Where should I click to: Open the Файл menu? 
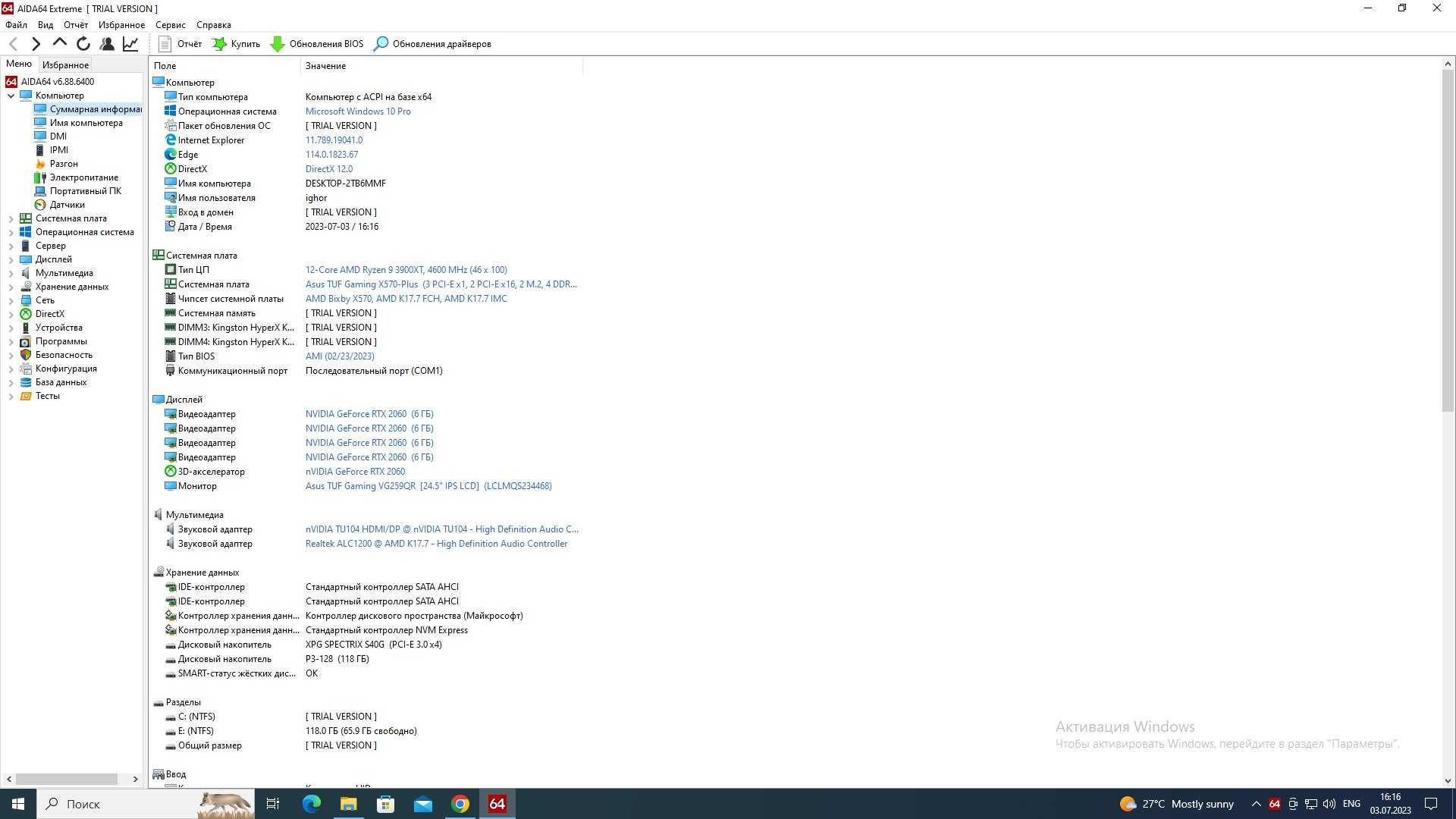(16, 24)
